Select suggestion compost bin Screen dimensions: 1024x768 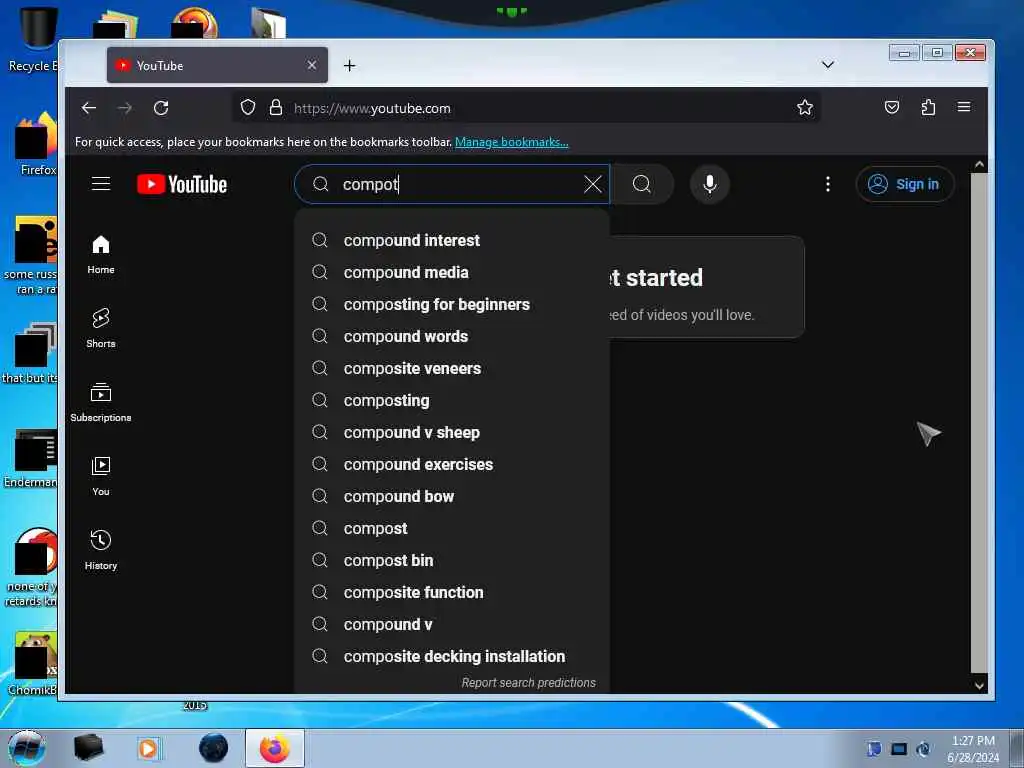click(452, 560)
